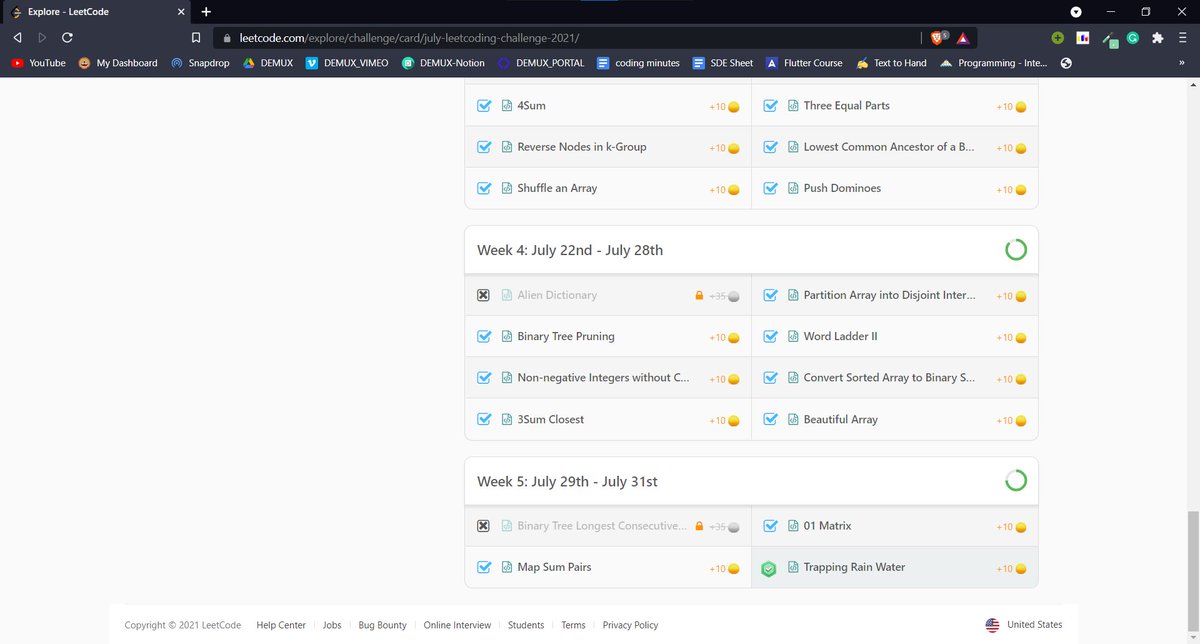Click the gold coin next to Shuffle an Array
The image size is (1200, 644).
[x=733, y=190]
